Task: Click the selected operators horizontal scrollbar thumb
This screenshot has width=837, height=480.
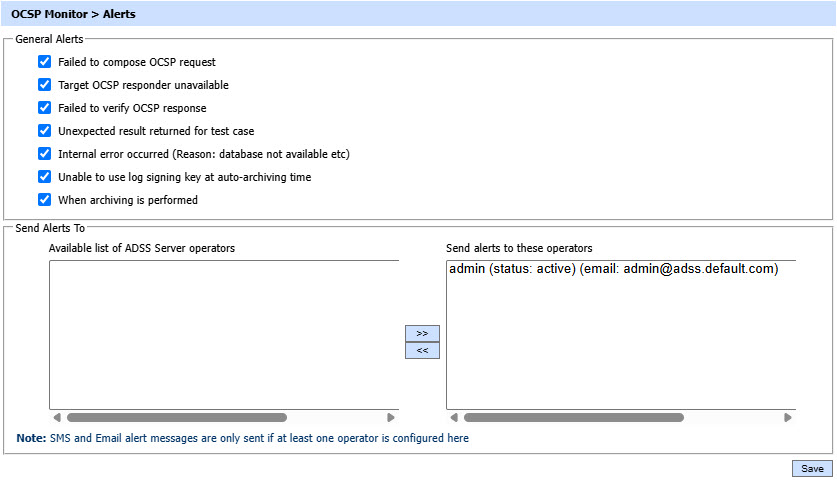Action: [573, 418]
